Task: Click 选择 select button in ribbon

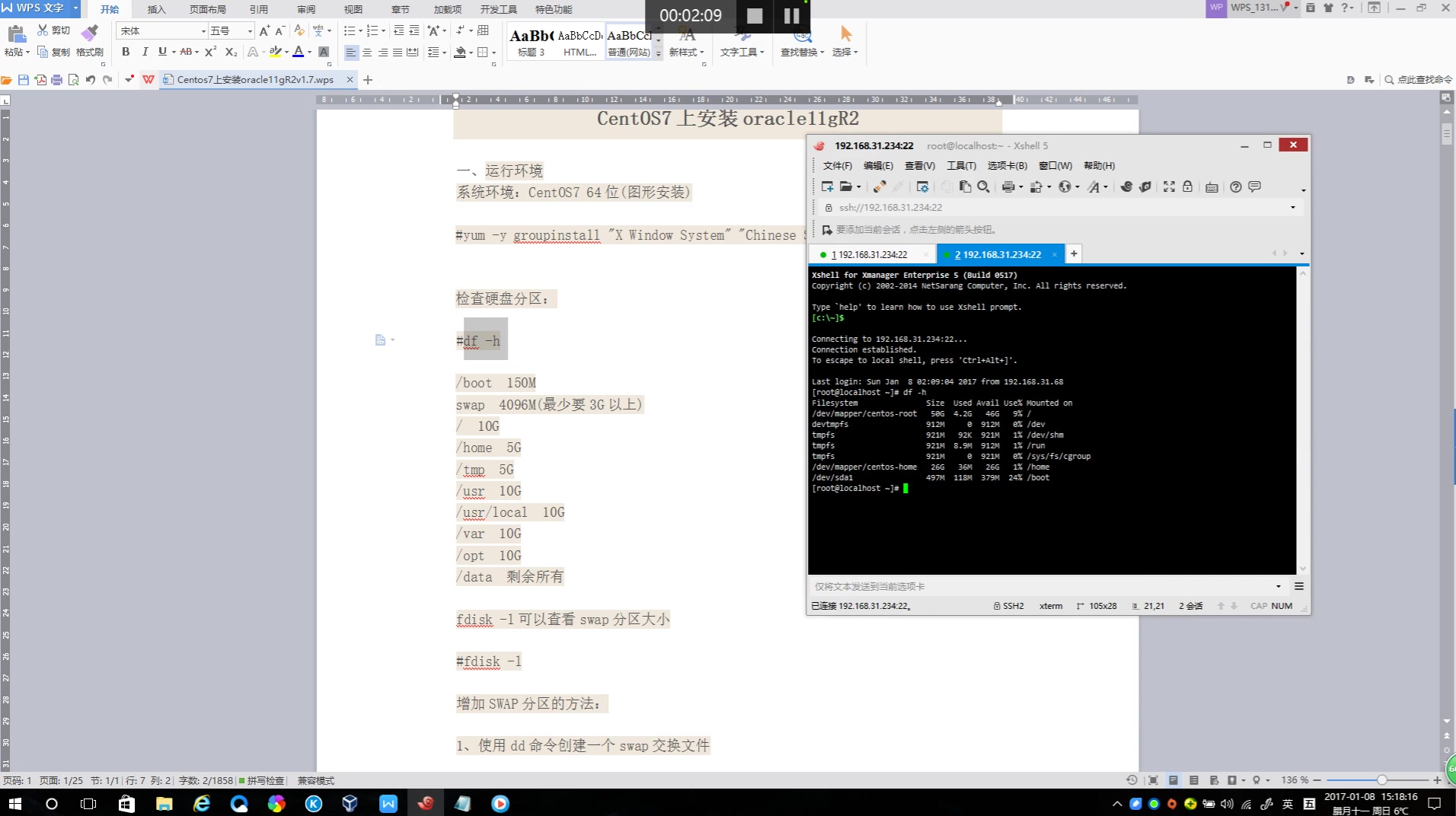Action: coord(845,42)
